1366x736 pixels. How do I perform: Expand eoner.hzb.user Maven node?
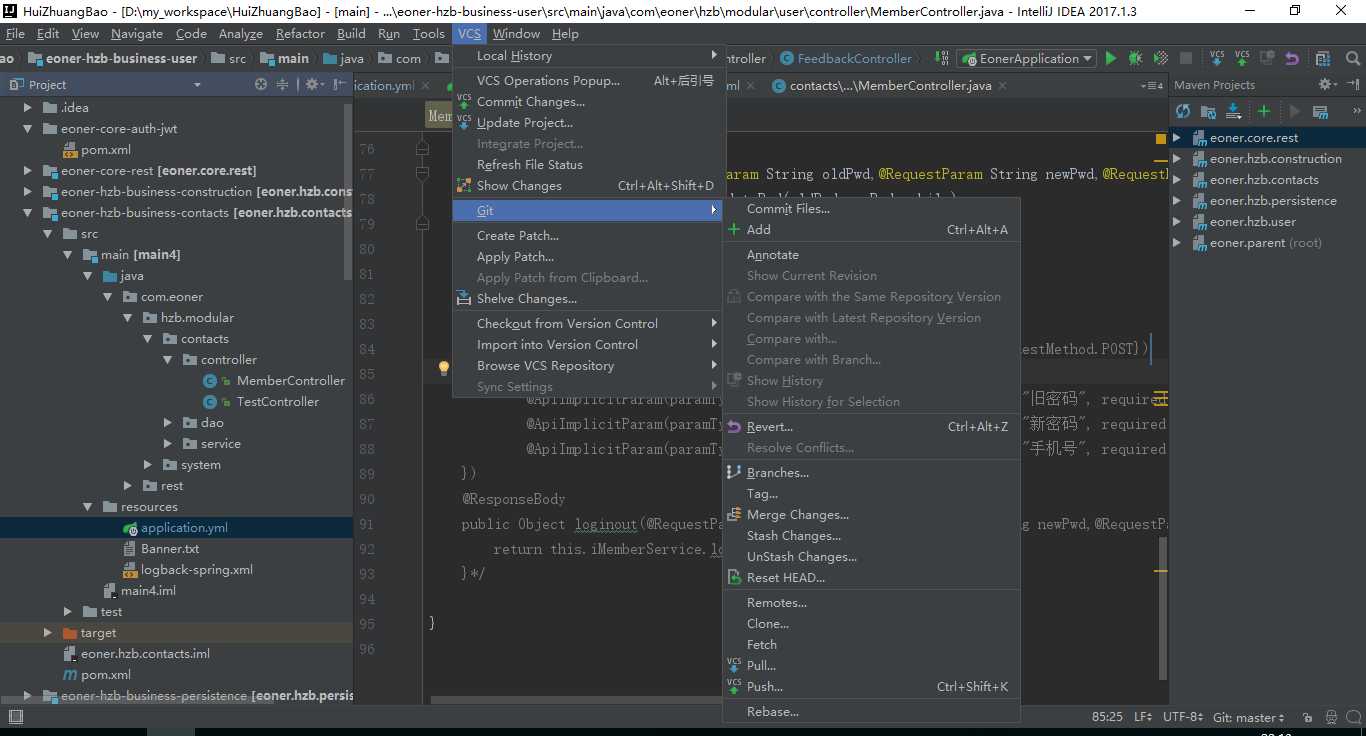1177,222
